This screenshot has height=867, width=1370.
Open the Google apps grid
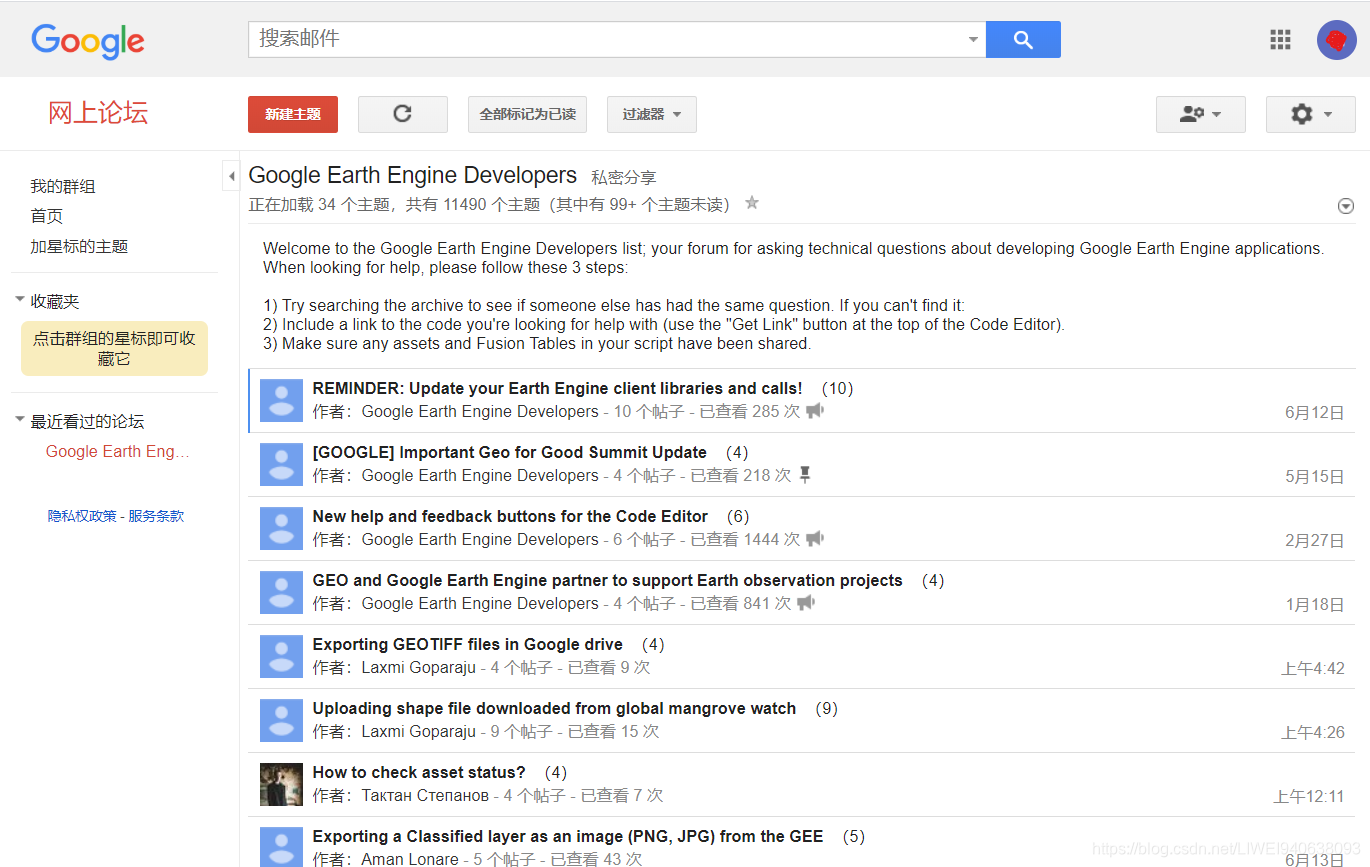click(x=1280, y=40)
